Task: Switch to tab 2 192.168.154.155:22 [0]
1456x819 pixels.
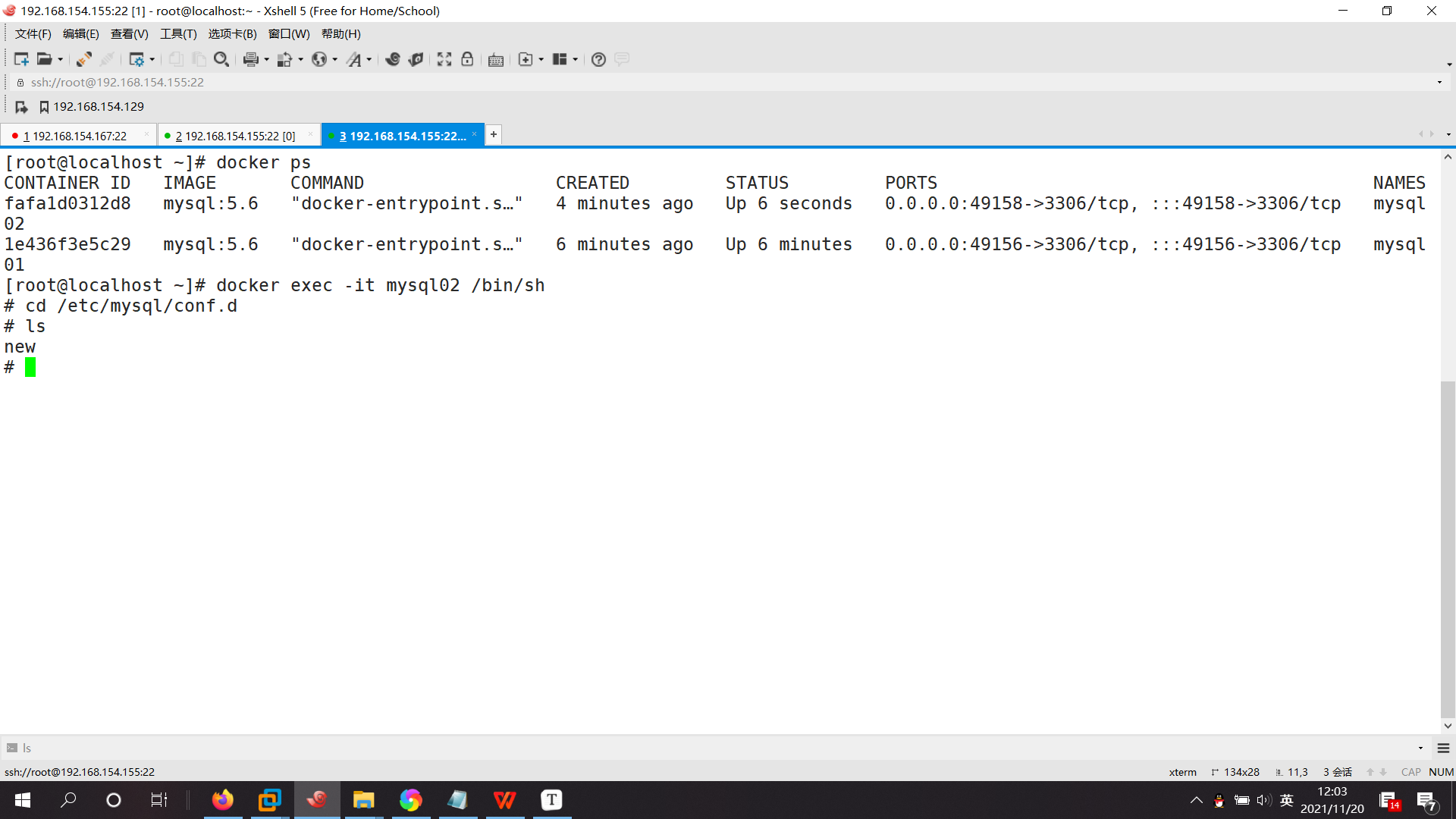Action: pyautogui.click(x=235, y=136)
